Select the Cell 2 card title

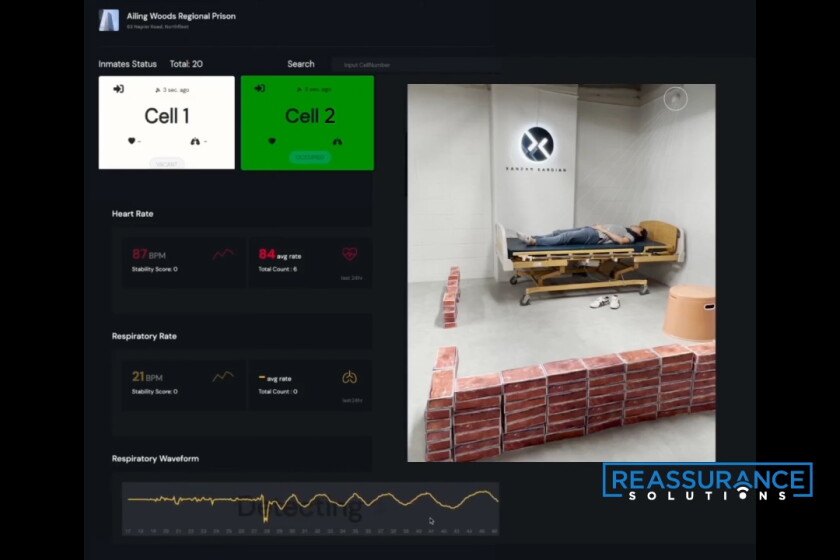click(310, 116)
